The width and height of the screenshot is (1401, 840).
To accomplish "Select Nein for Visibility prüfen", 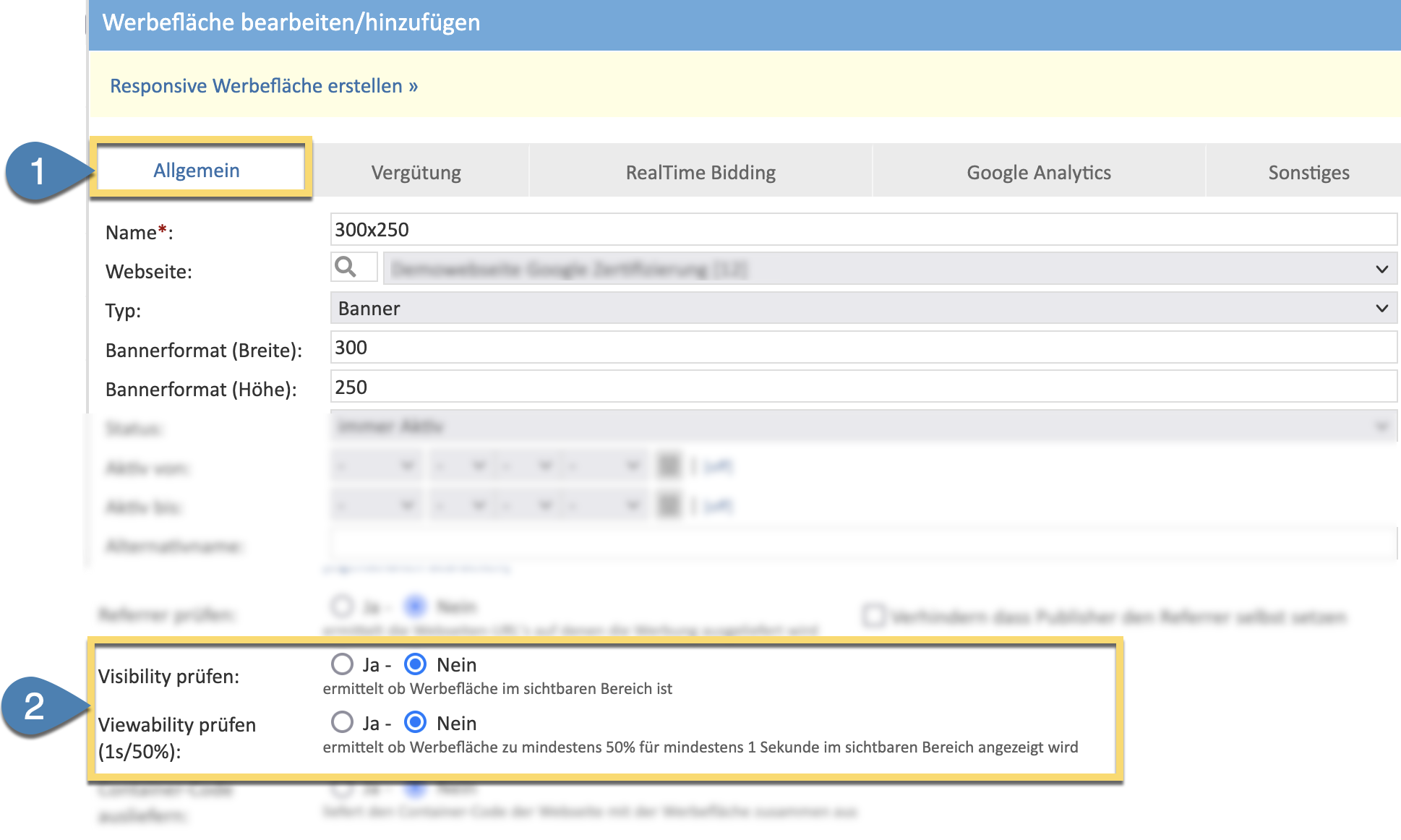I will click(416, 664).
